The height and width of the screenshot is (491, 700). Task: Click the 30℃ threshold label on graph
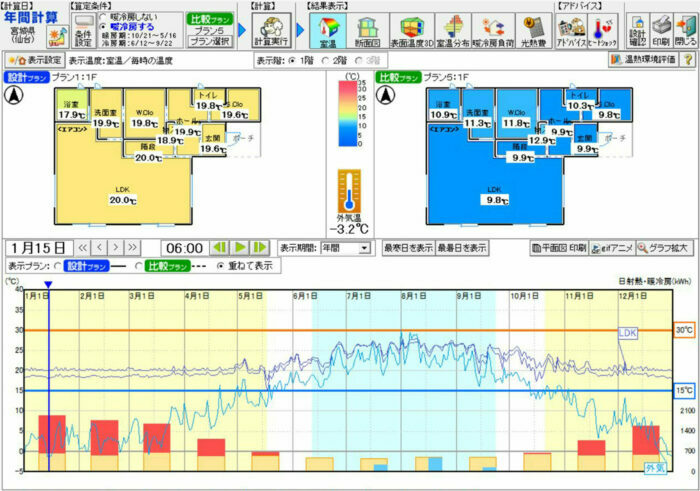[x=684, y=330]
